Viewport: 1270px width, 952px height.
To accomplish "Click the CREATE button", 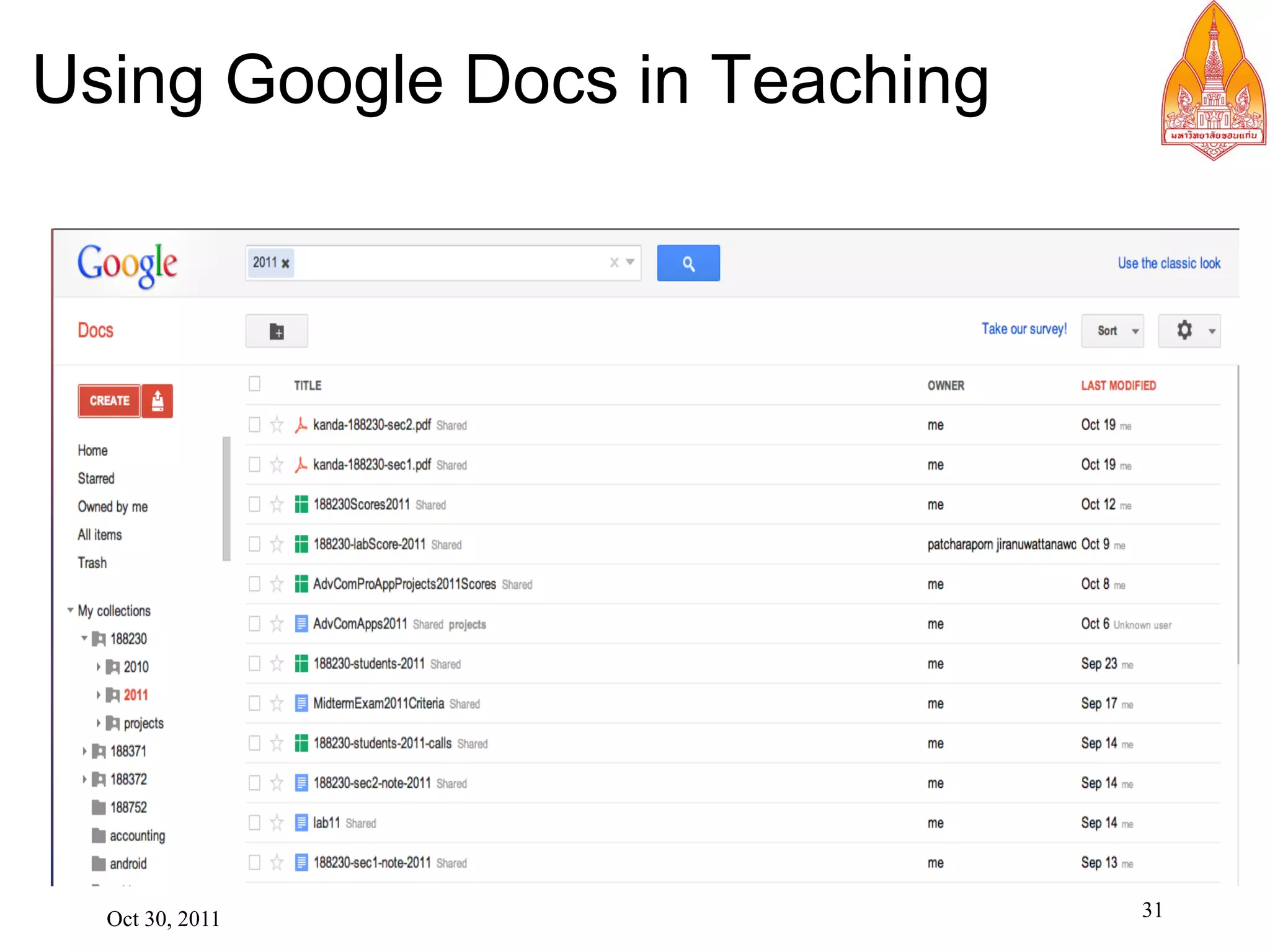I will point(109,401).
